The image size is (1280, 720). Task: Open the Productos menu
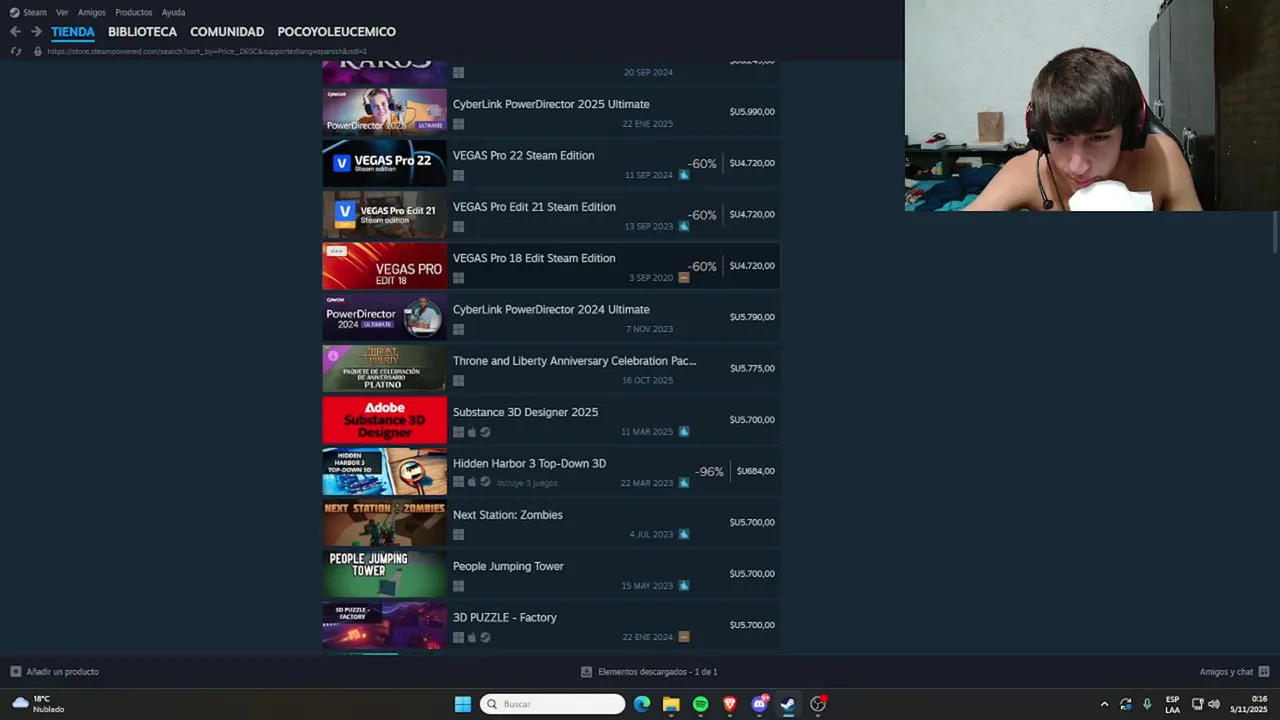(133, 12)
